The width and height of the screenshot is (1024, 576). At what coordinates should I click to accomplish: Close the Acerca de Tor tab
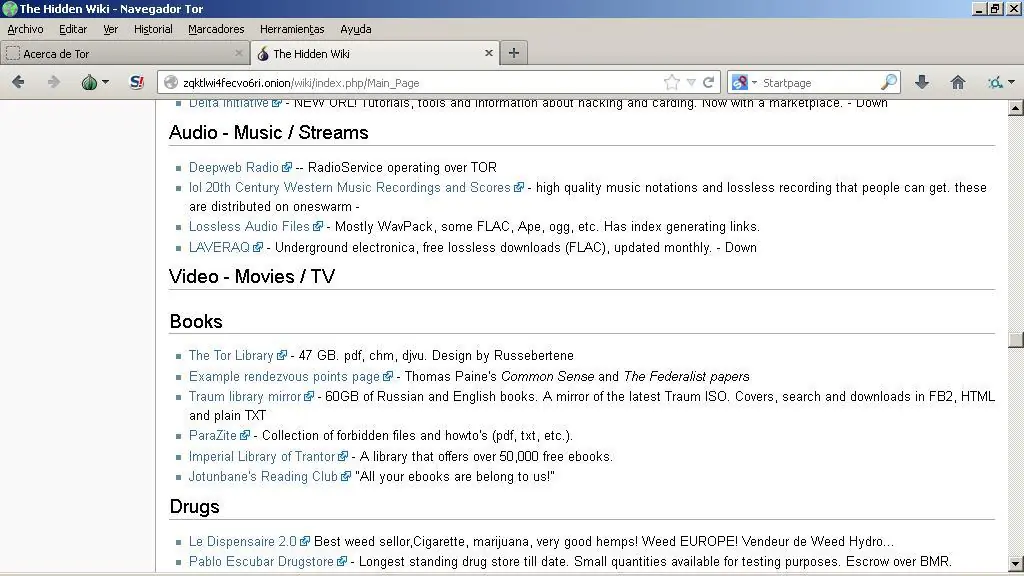point(238,53)
